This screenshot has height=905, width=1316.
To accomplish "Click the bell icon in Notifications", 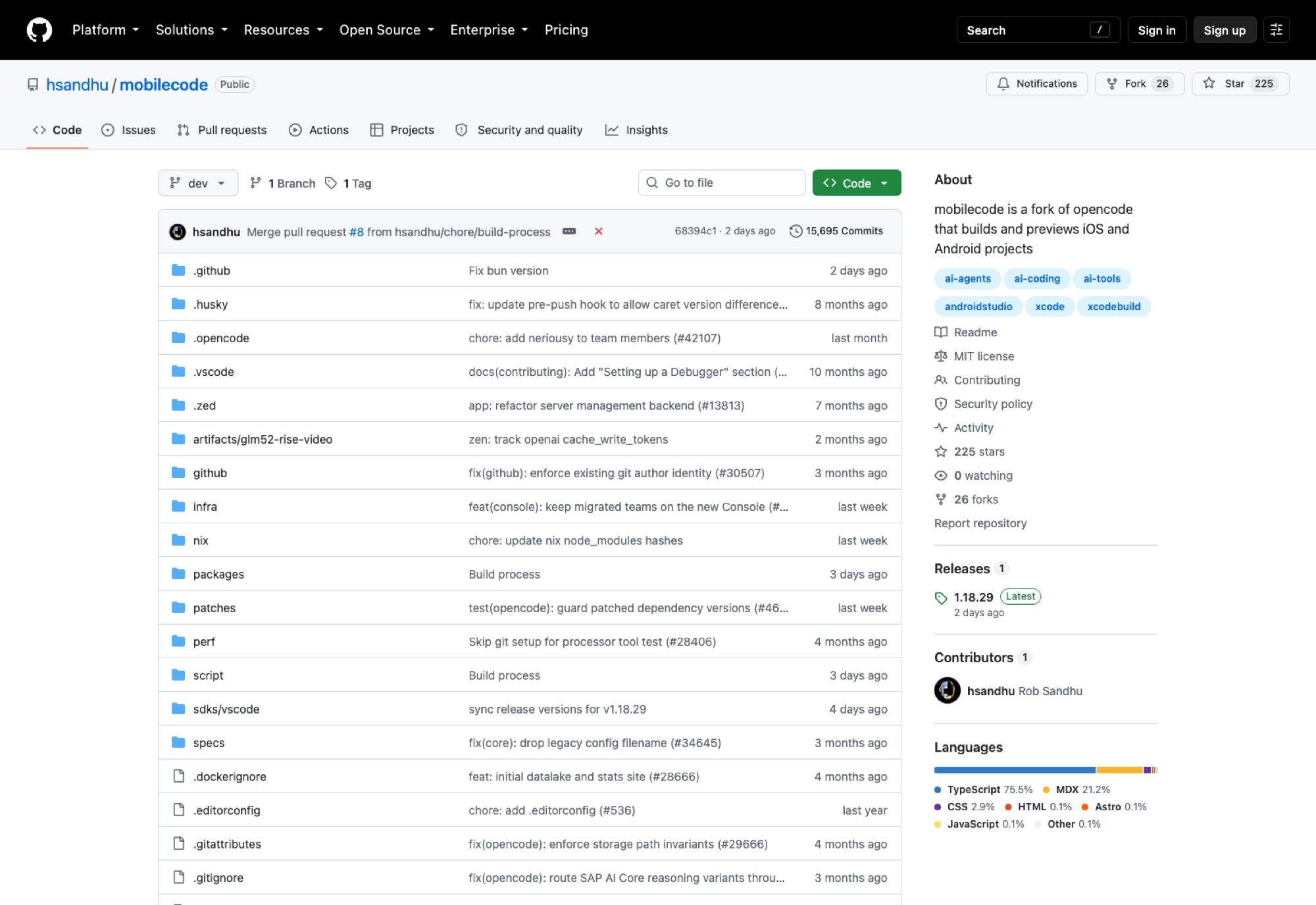I will pos(1003,84).
